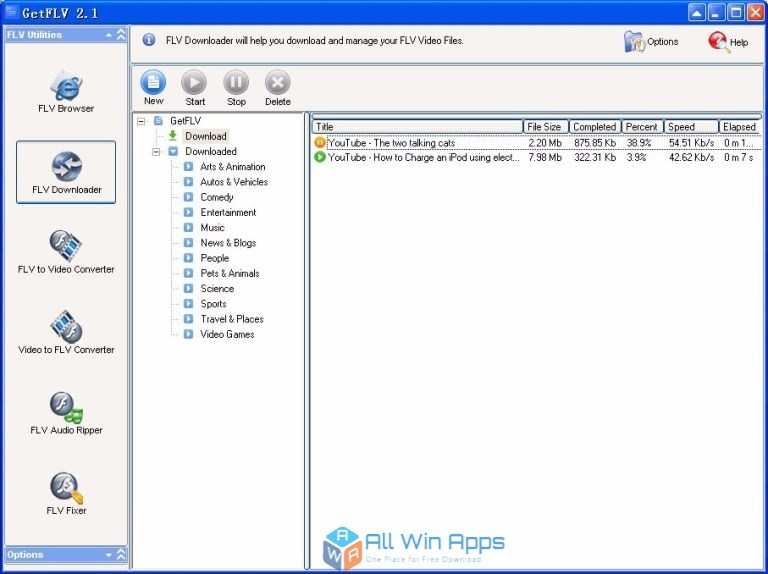Stop the selected download
Viewport: 768px width, 574px height.
tap(236, 88)
